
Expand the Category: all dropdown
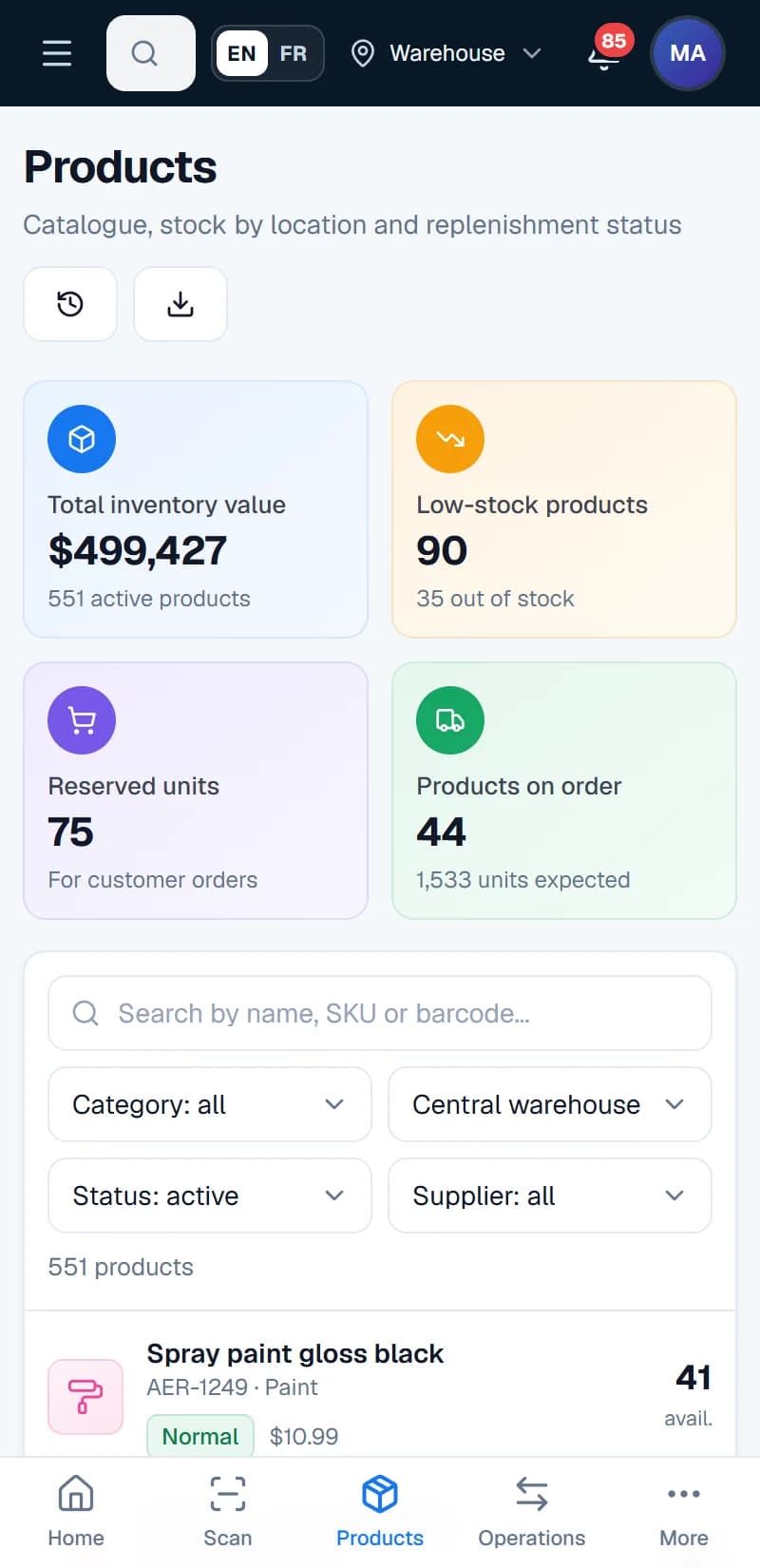(210, 1104)
